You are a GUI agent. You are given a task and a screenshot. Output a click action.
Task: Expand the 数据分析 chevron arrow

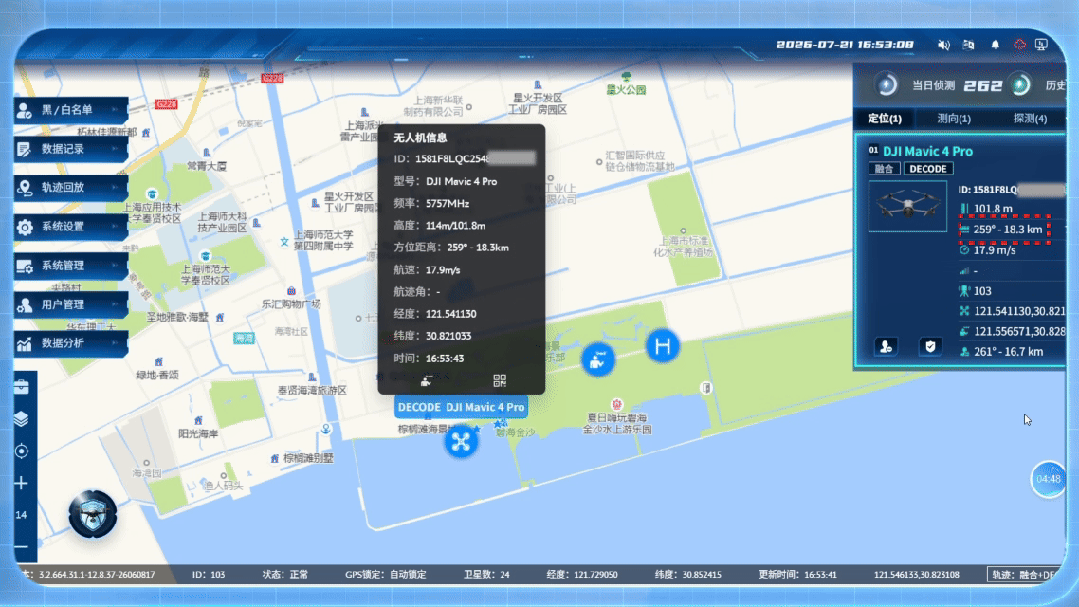click(x=115, y=343)
